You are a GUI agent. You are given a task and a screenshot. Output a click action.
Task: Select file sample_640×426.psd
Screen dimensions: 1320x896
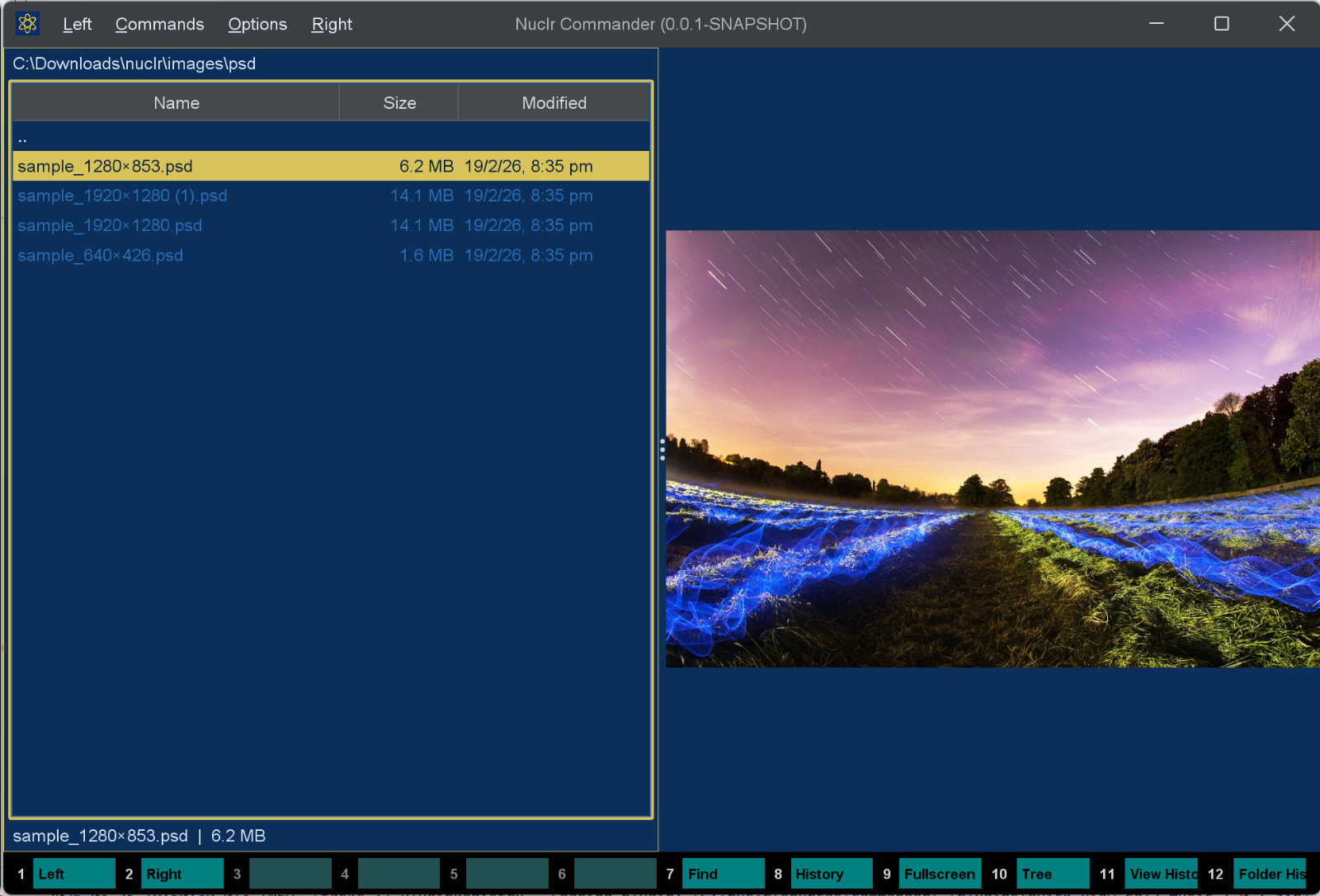pyautogui.click(x=331, y=255)
